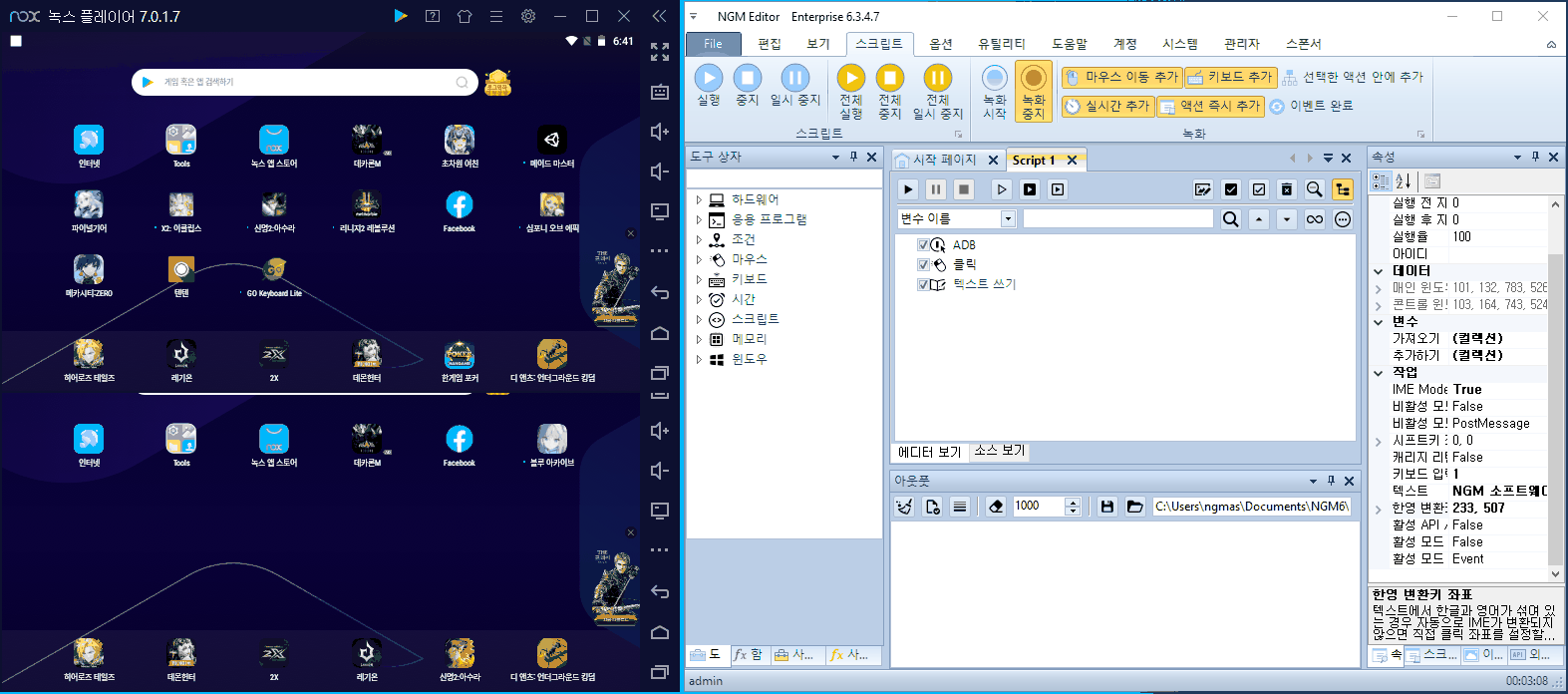The width and height of the screenshot is (1568, 694).
Task: Click the image edit icon in script toolbar
Action: coord(1203,189)
